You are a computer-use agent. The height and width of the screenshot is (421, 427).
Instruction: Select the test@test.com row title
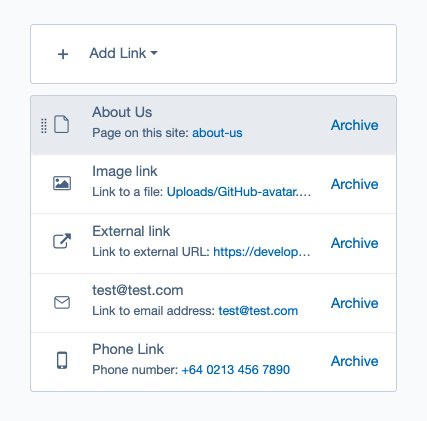pyautogui.click(x=138, y=290)
